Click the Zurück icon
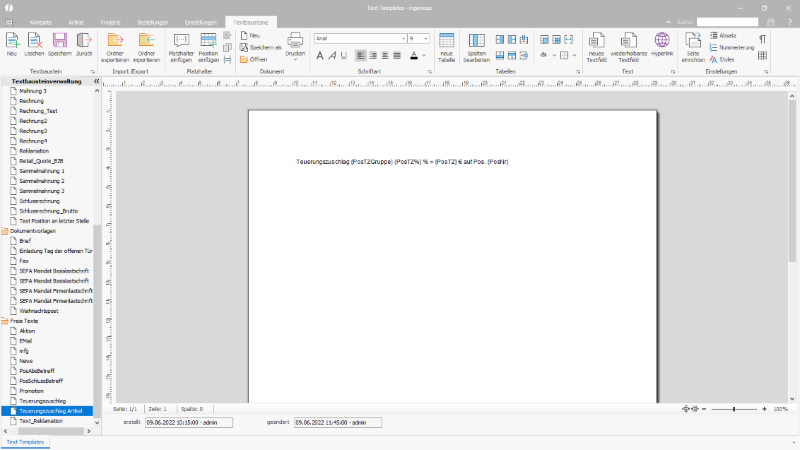 point(84,44)
